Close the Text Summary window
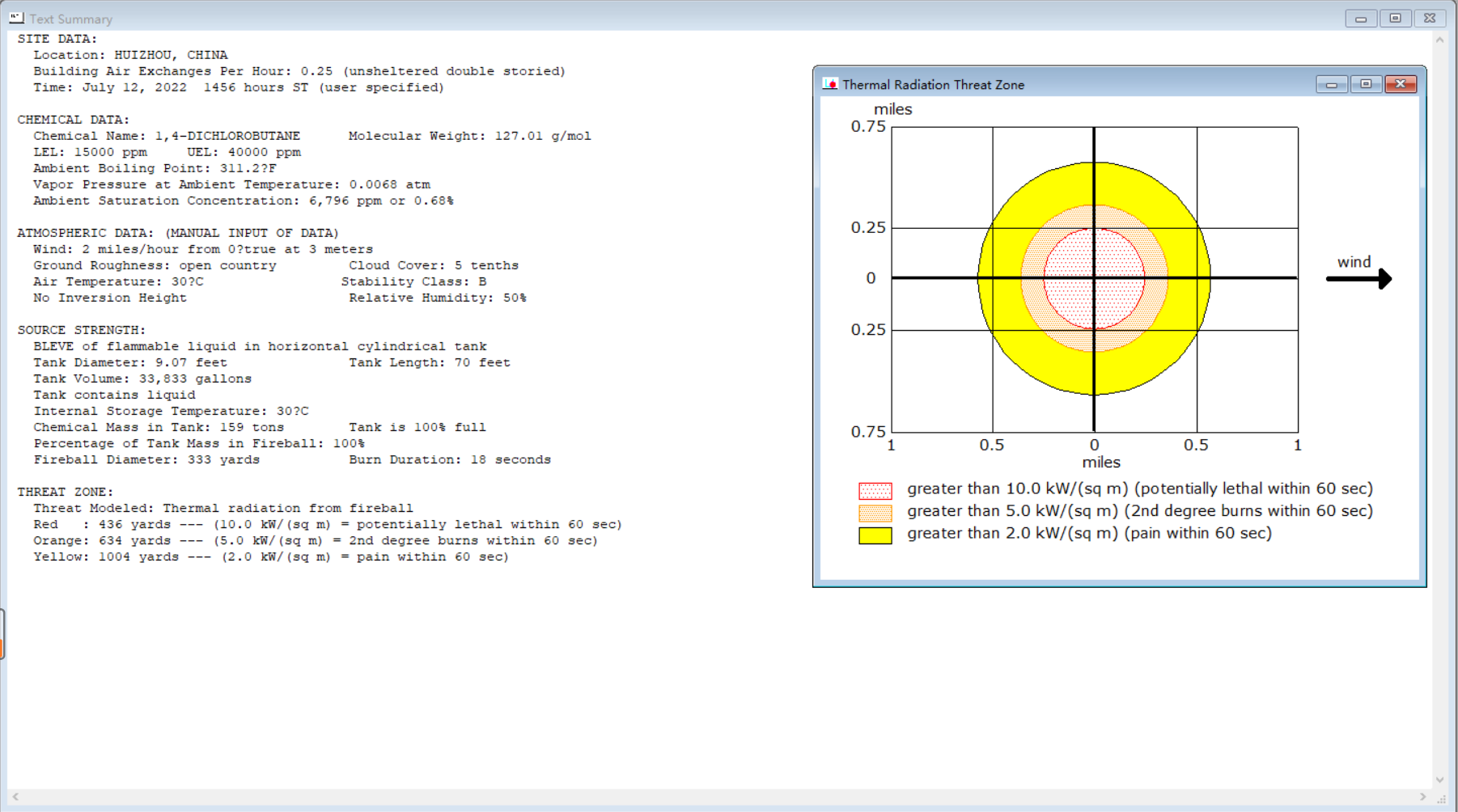Screen dimensions: 1458x812 point(1430,19)
